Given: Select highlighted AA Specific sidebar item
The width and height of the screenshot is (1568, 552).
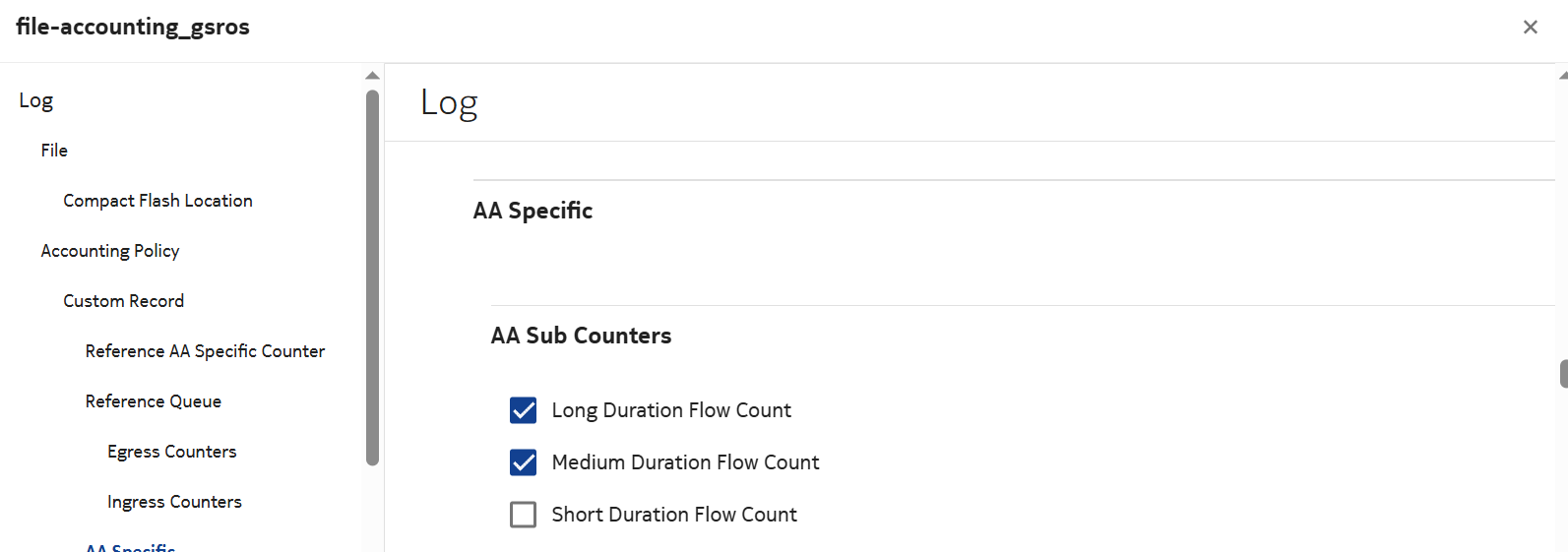Looking at the screenshot, I should (x=130, y=546).
